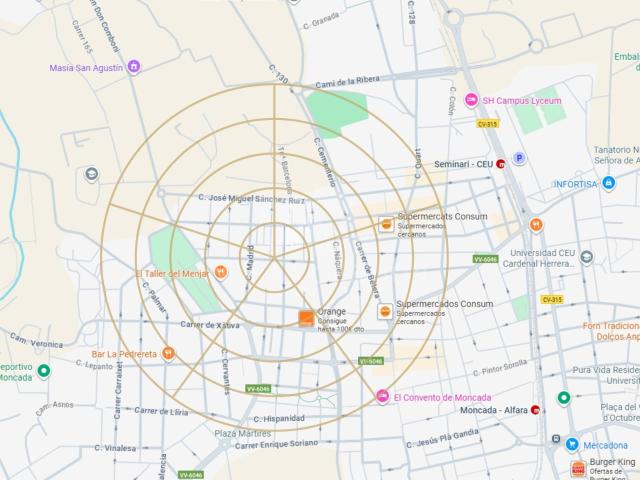Click the Masía San Agustín label
This screenshot has width=640, height=480.
(x=86, y=68)
